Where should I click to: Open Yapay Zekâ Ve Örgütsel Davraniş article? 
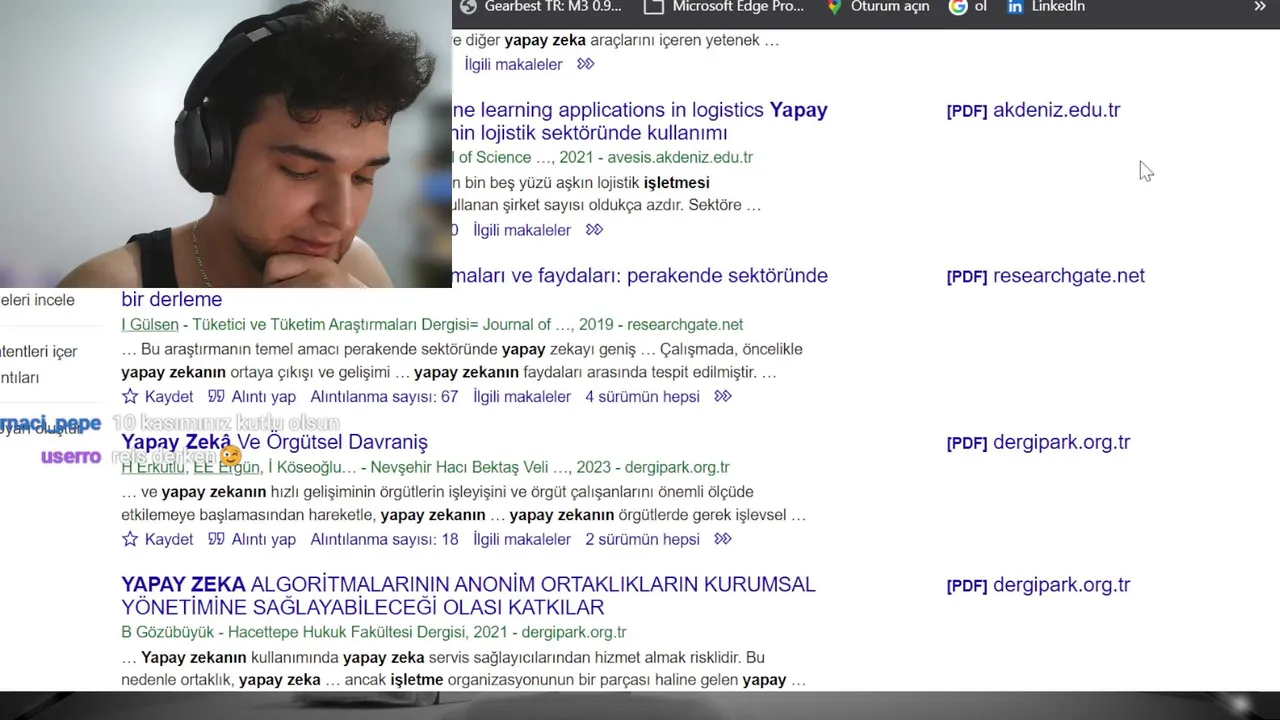click(274, 442)
